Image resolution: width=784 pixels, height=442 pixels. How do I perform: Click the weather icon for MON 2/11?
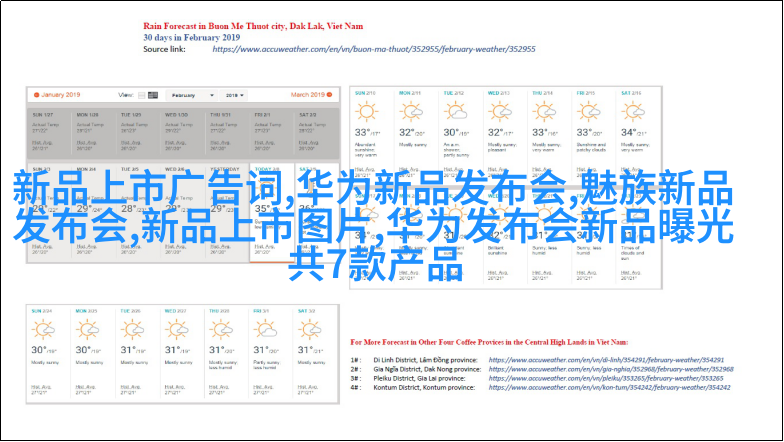point(411,112)
